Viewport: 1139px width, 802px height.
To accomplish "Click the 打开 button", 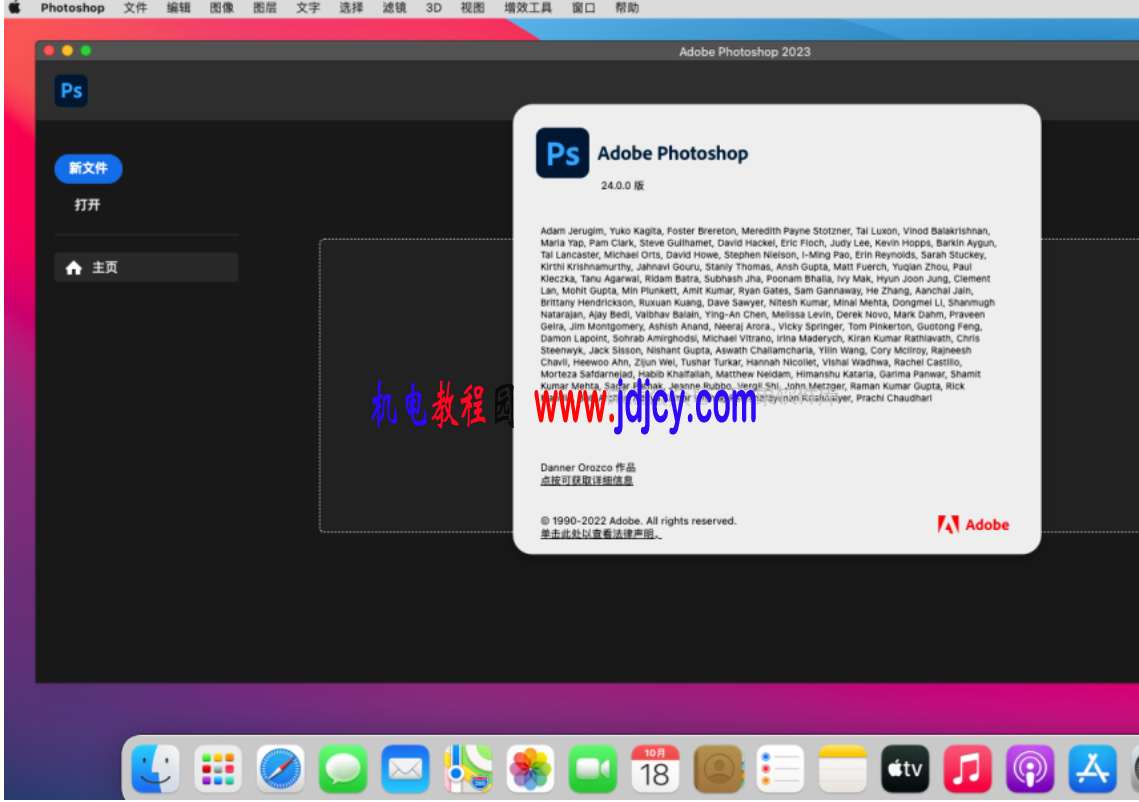I will pyautogui.click(x=87, y=205).
